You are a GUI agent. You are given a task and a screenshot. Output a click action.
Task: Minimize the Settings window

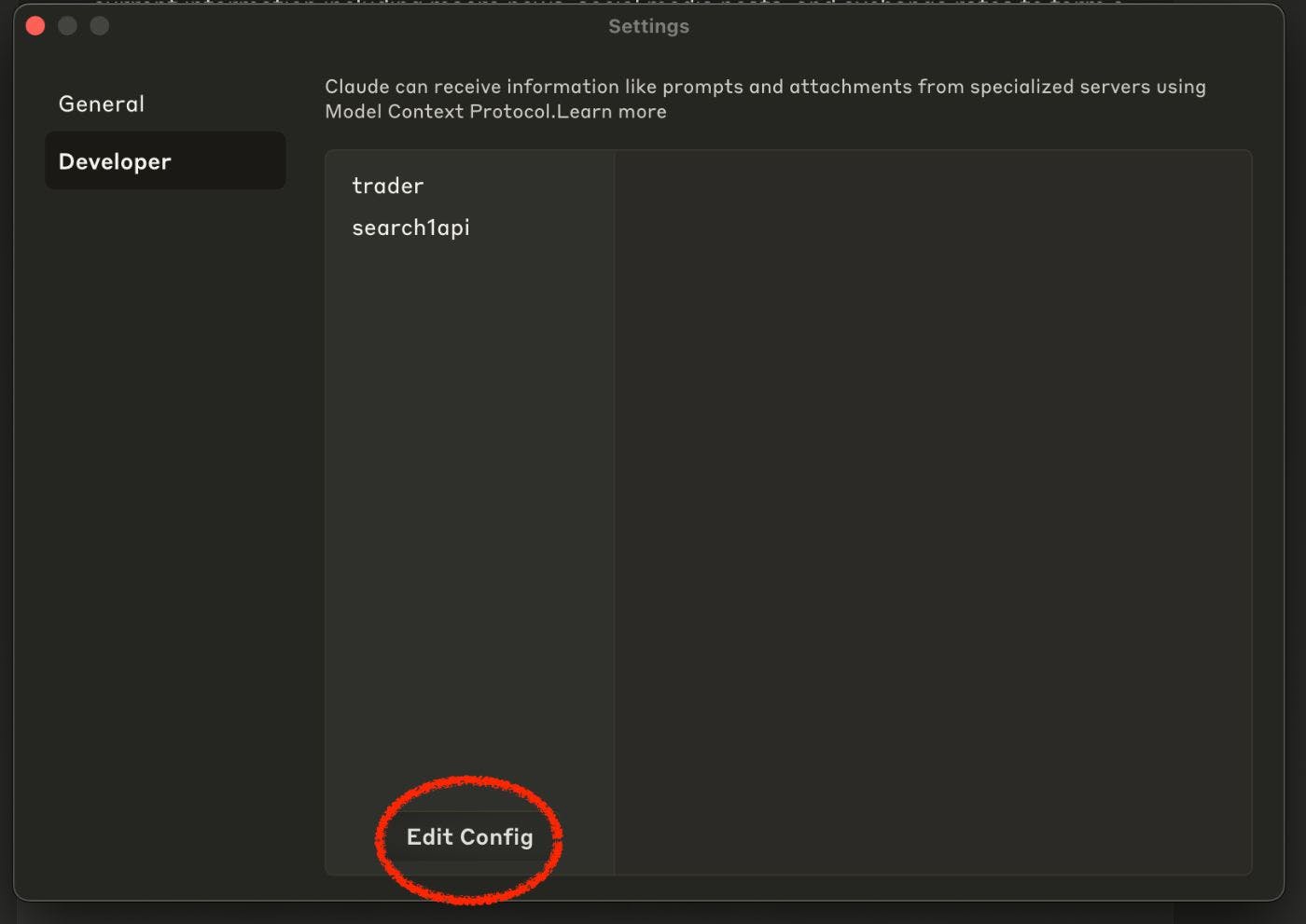click(67, 26)
